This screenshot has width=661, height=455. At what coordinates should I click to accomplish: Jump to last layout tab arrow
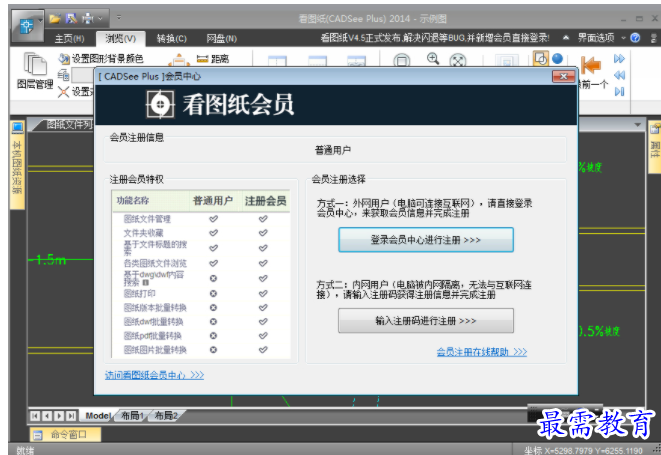pos(72,416)
